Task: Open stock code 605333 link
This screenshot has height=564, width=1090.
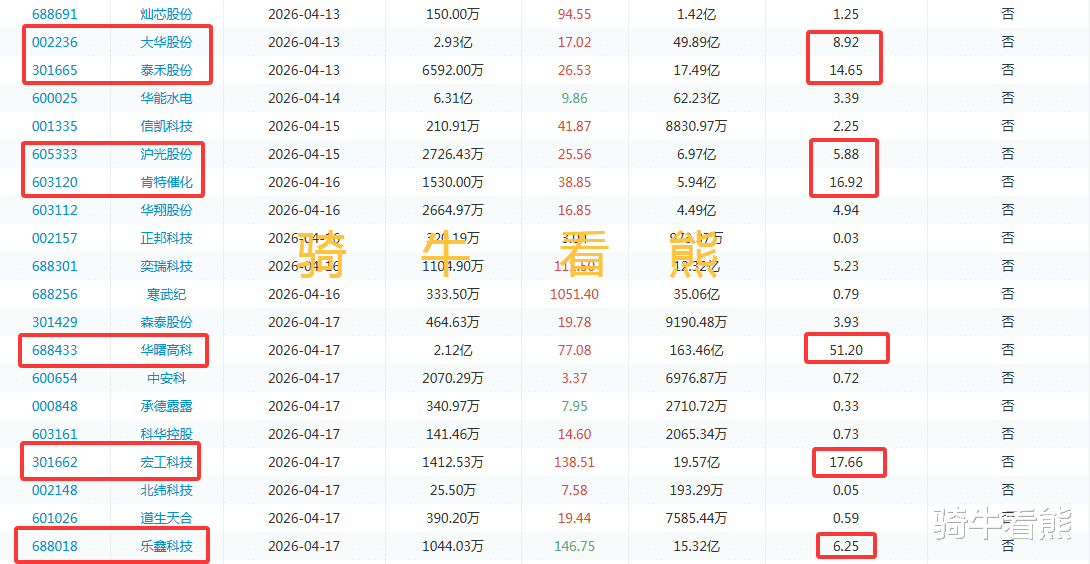Action: coord(55,154)
